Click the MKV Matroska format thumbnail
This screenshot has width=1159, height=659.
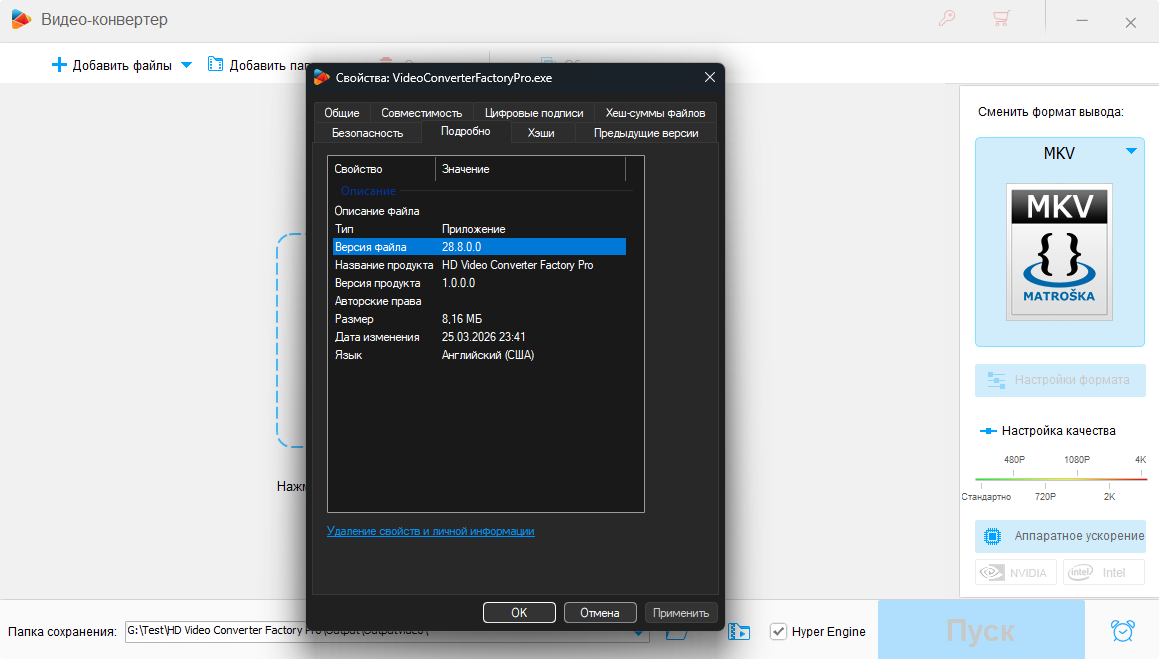(x=1059, y=251)
